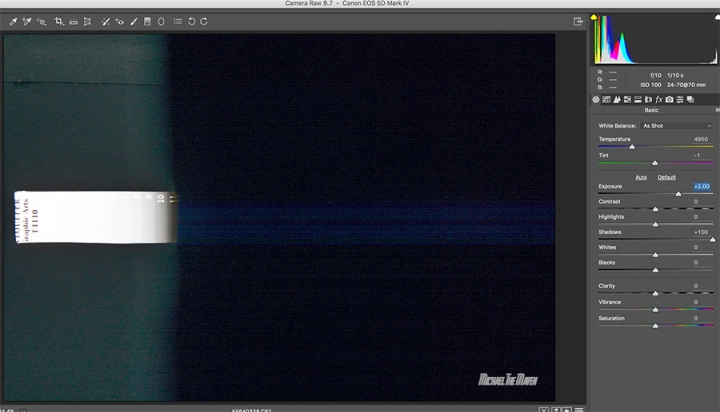Switch to the Split Toning panel tab
The image size is (720, 412).
coord(638,99)
